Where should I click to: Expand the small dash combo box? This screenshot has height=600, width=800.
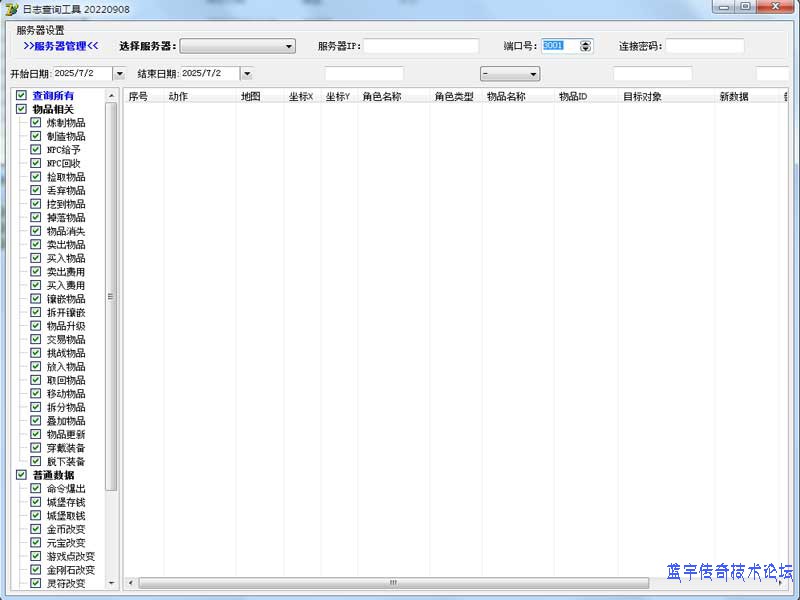pyautogui.click(x=533, y=74)
